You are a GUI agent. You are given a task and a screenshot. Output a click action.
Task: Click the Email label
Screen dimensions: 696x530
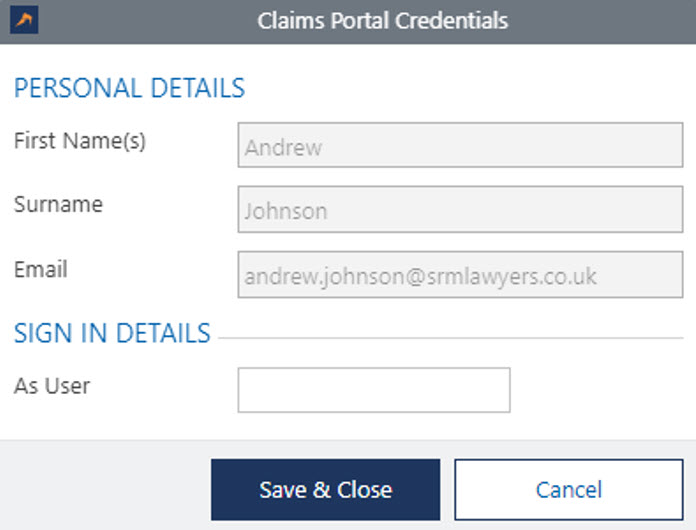tap(41, 269)
